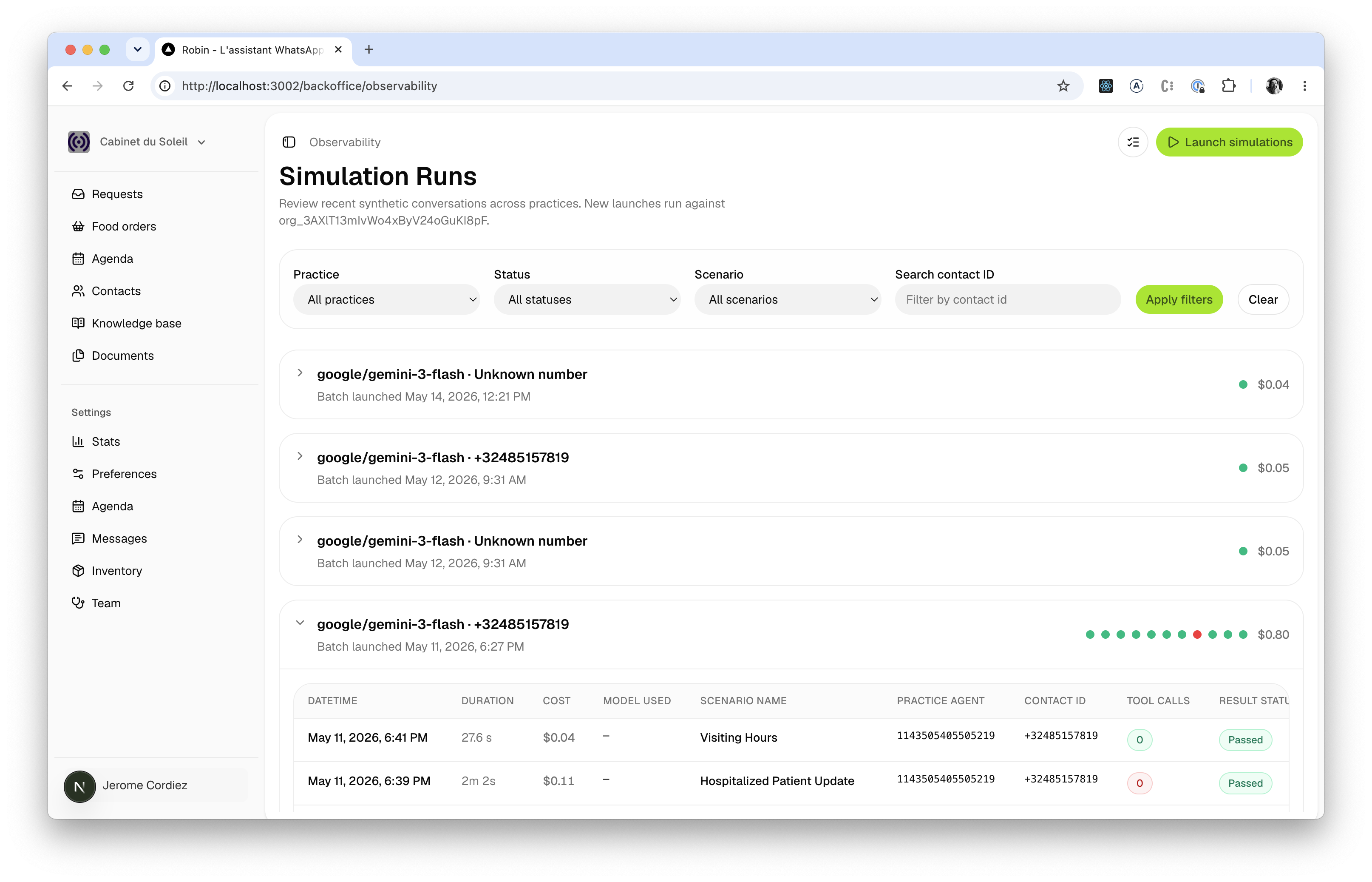The image size is (1372, 882).
Task: Go forward in the browser
Action: [x=98, y=86]
